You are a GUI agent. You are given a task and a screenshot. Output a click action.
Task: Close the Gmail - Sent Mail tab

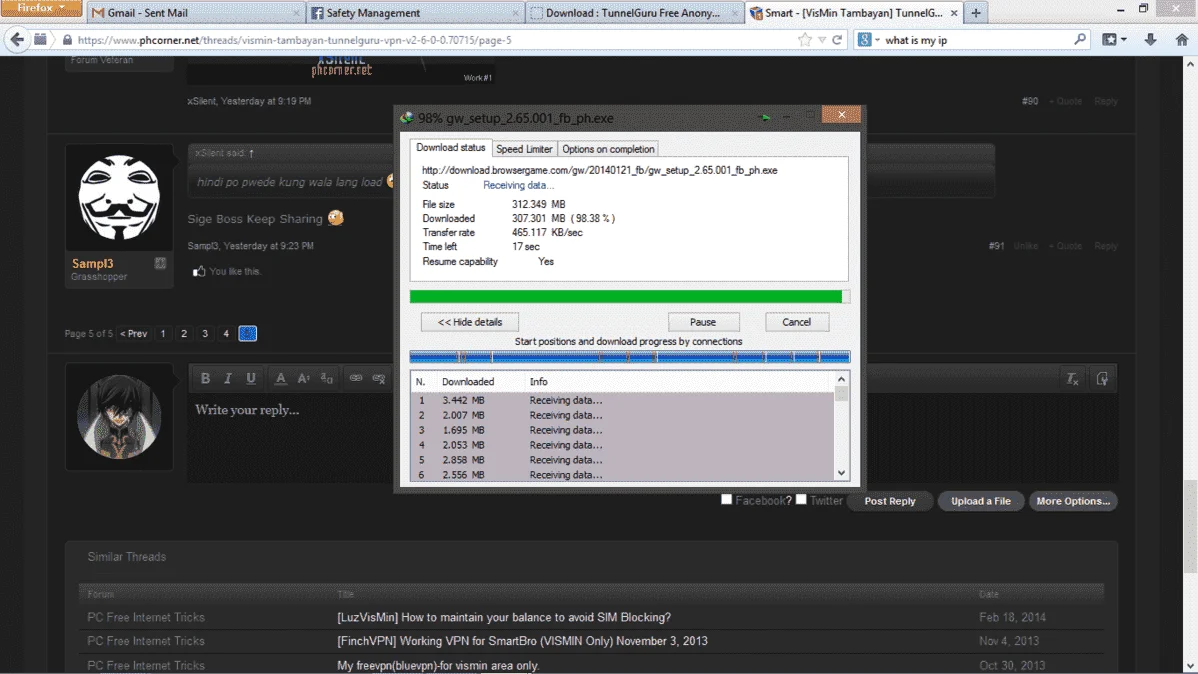click(296, 13)
